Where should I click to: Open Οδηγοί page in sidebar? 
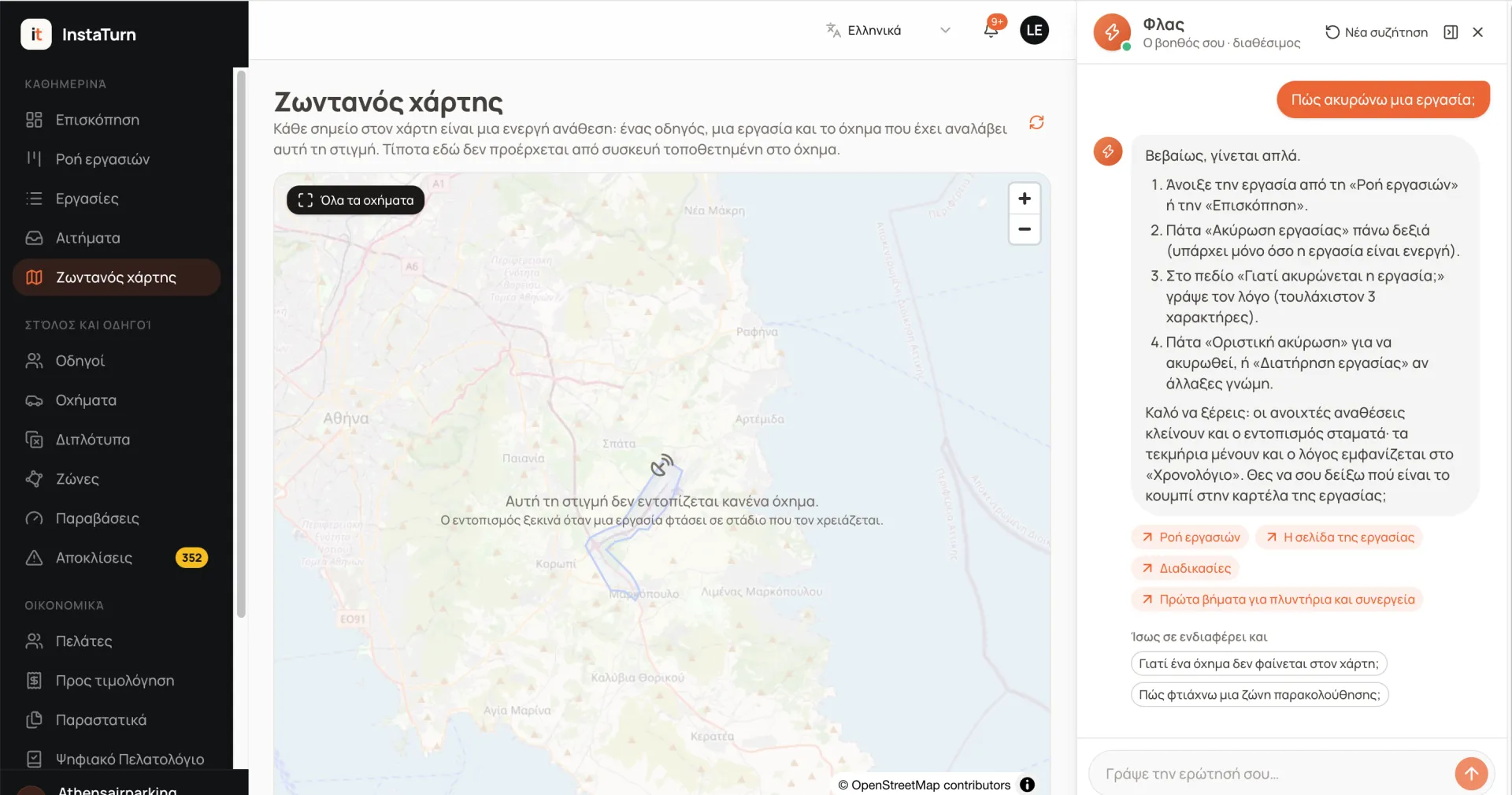coord(117,361)
